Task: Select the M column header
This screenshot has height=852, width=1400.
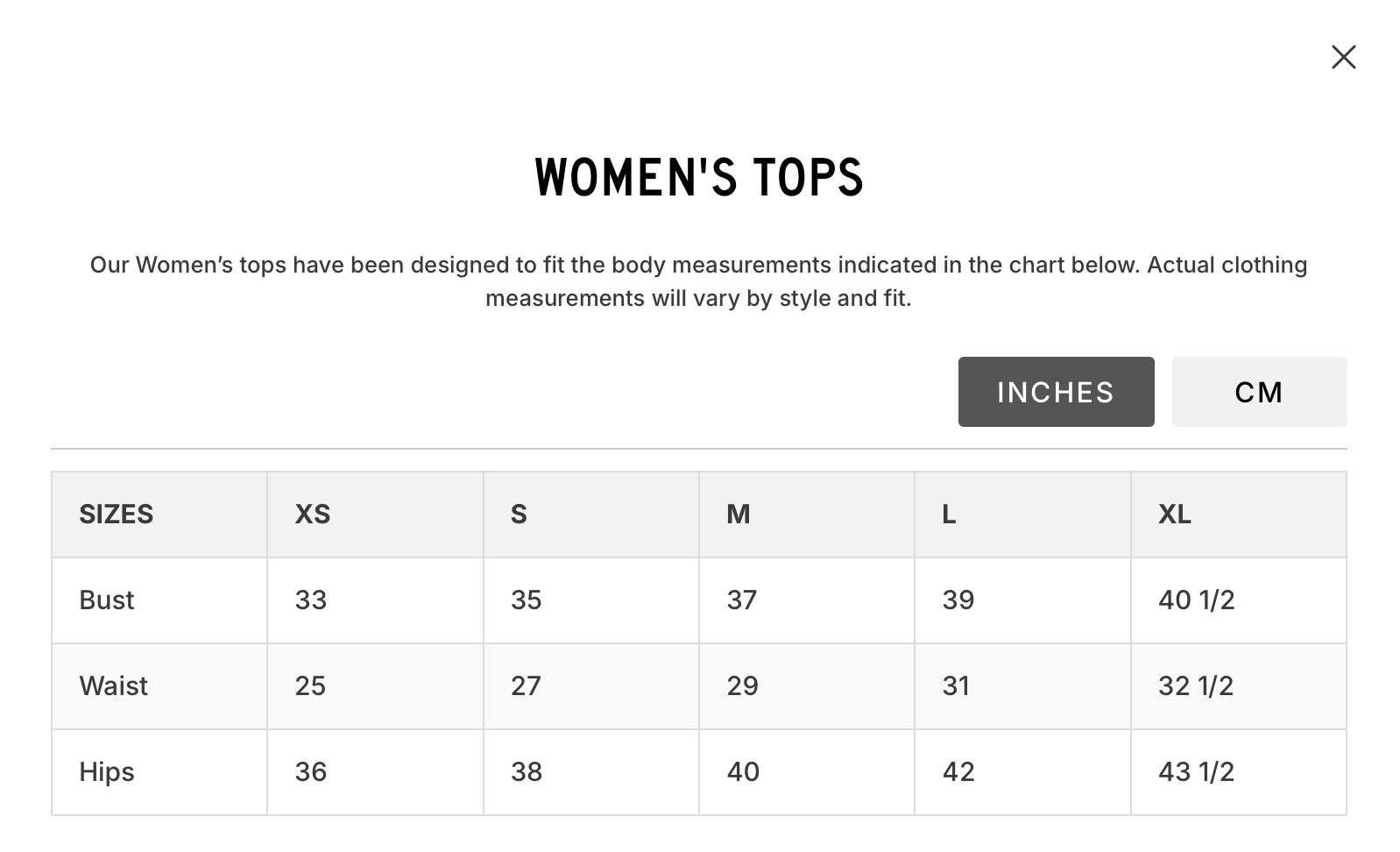Action: 738,514
